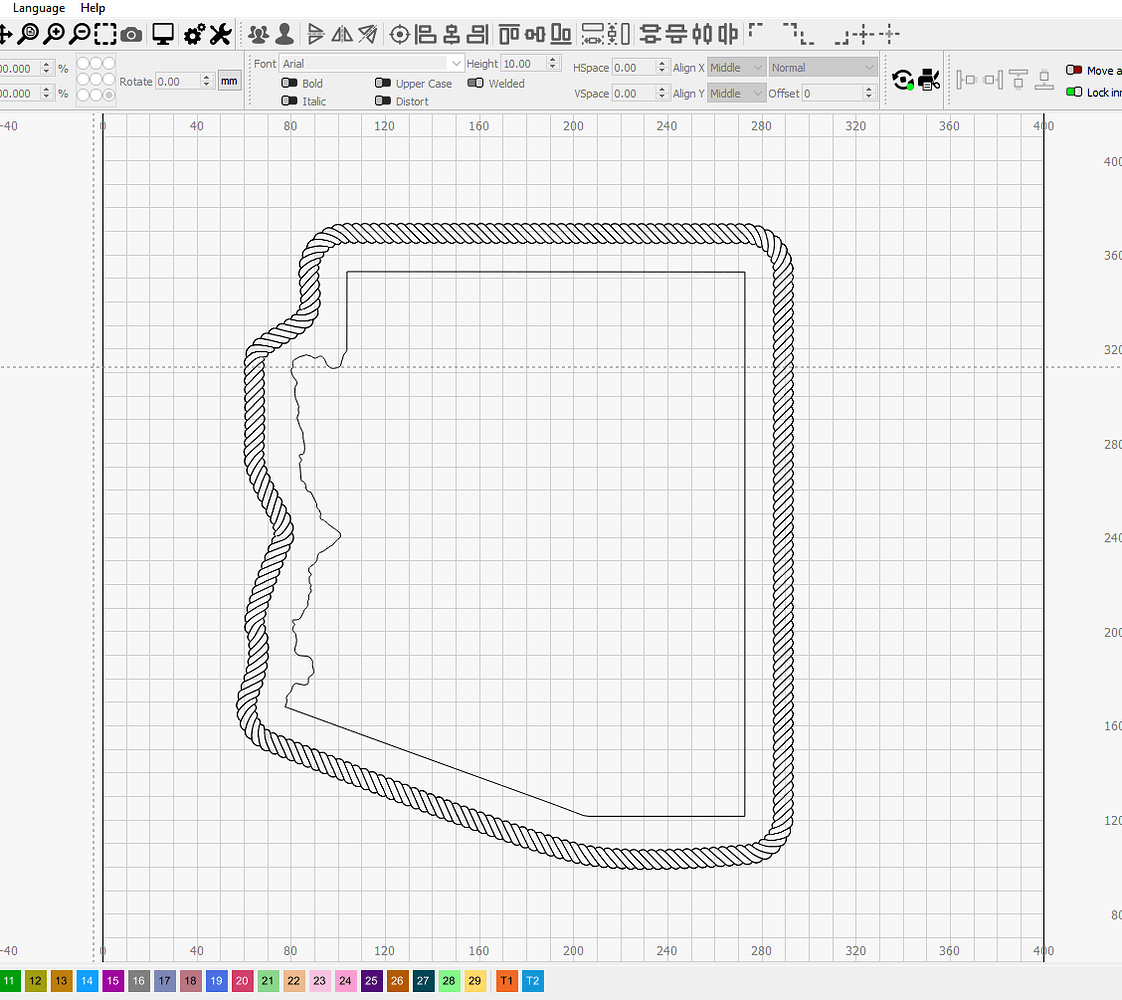Click the Make Same Width icon
Screen dimensions: 1122x1000
click(x=592, y=34)
